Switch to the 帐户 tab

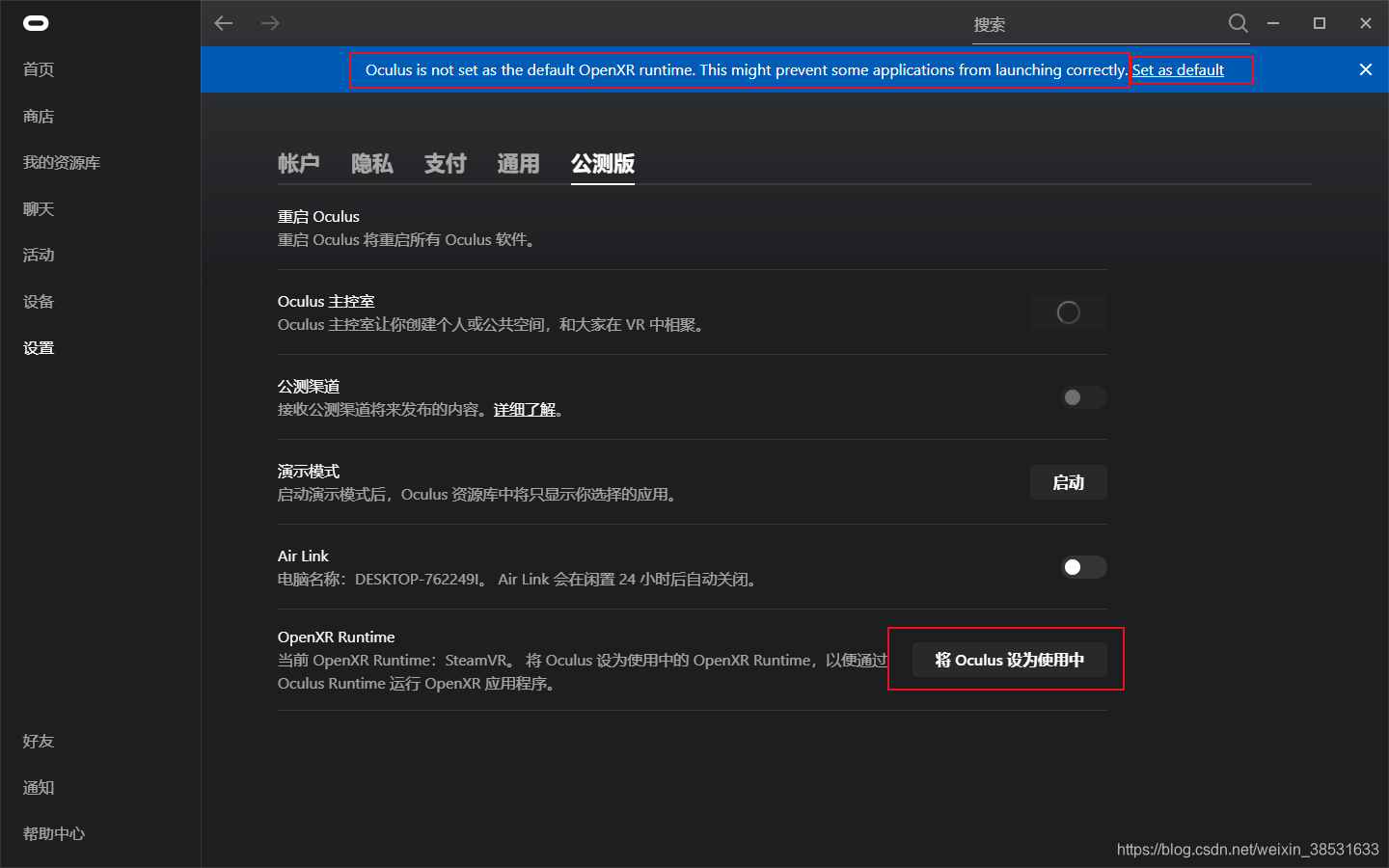pos(299,163)
